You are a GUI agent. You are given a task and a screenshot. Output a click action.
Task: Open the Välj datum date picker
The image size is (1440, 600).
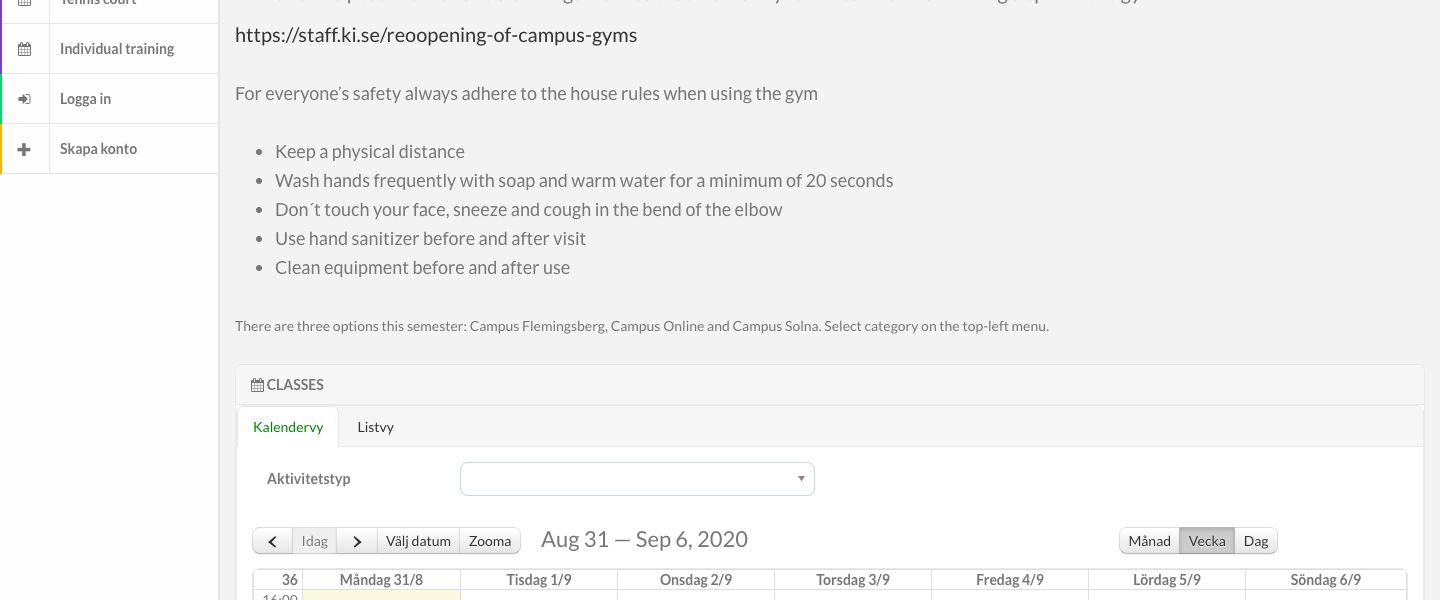(x=418, y=541)
